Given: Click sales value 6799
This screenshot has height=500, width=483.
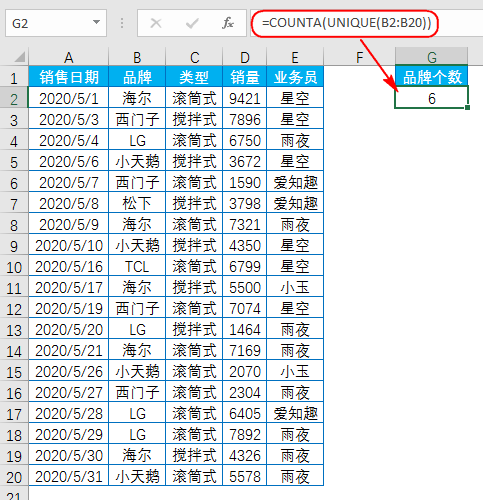Looking at the screenshot, I should point(245,265).
